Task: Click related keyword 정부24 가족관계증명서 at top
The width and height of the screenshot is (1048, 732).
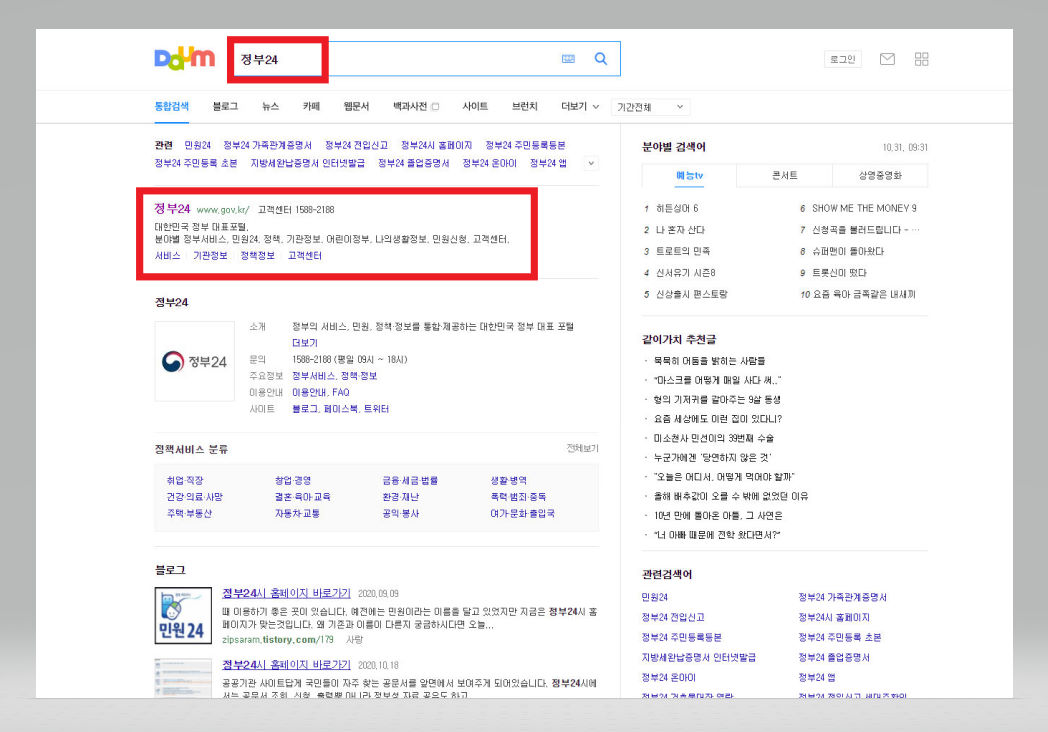Action: click(x=267, y=145)
